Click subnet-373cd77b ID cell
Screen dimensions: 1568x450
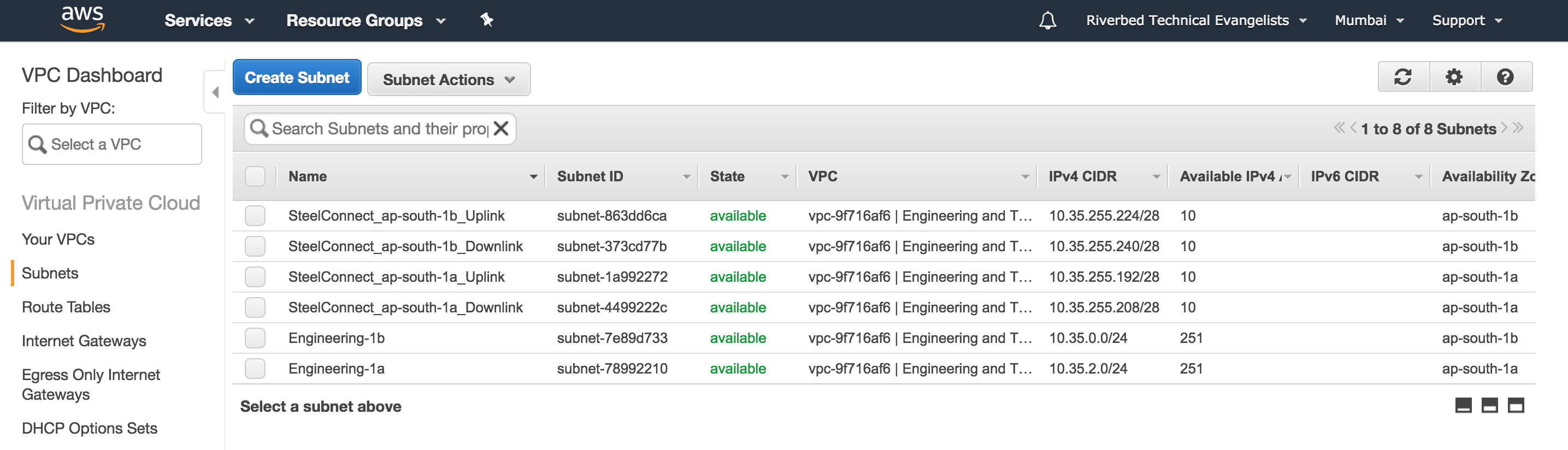point(612,246)
